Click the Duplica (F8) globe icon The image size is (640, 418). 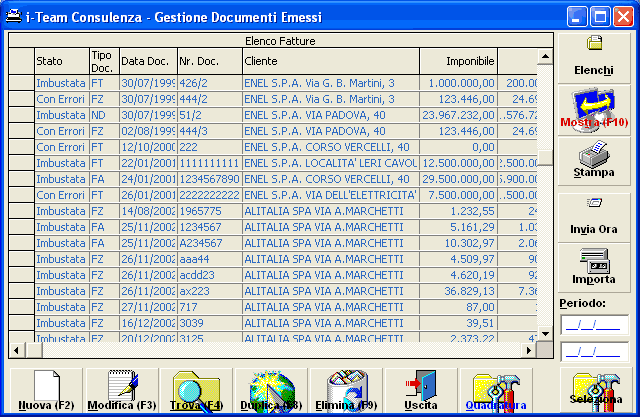coord(272,389)
